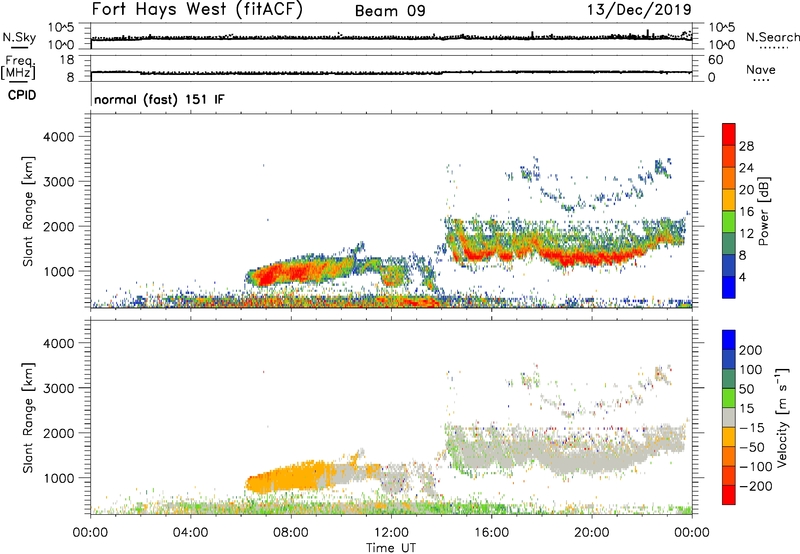Click the 'Nave' legend label
Viewport: 800px width, 554px height.
coord(761,69)
